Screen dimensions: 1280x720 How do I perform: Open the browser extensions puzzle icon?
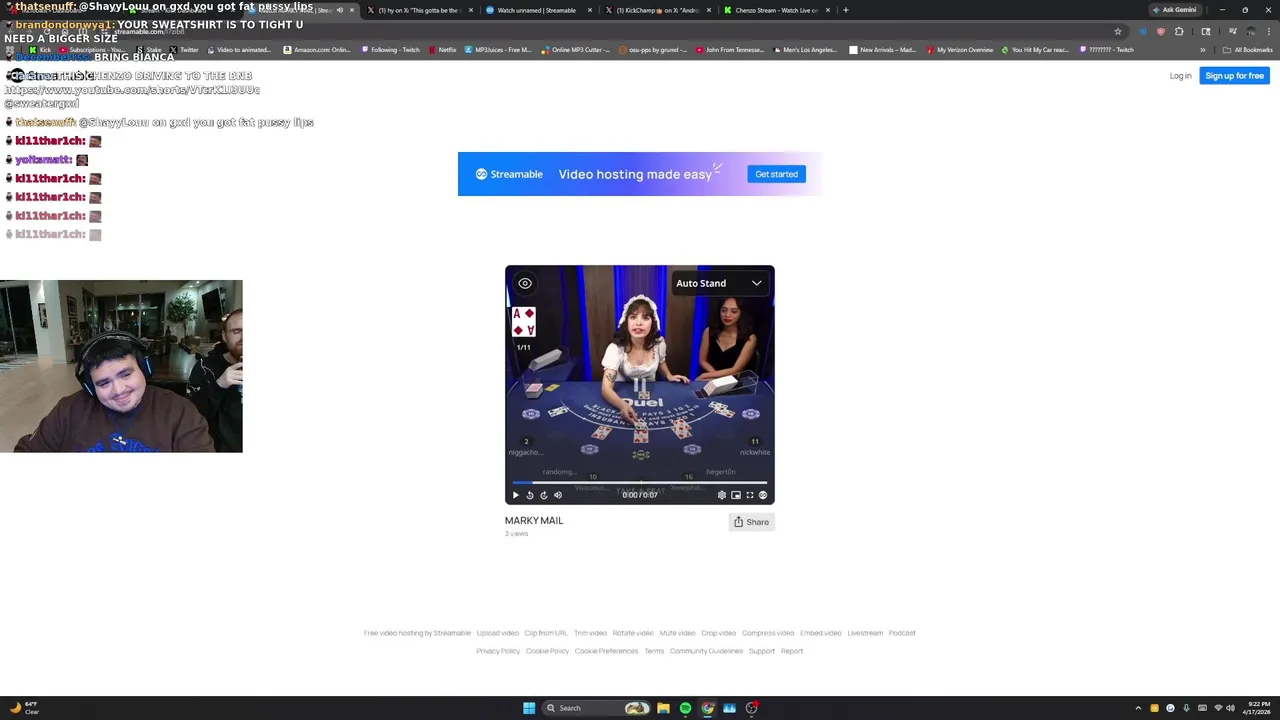(x=1179, y=31)
